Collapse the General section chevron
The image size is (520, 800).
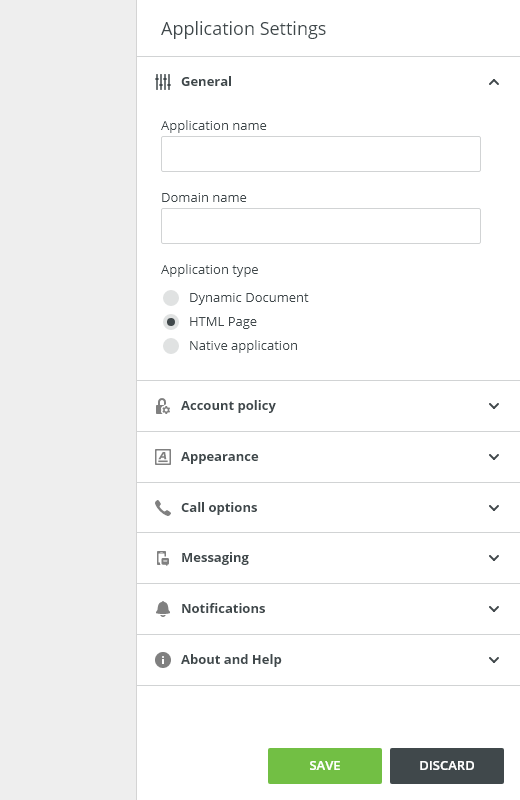(x=493, y=82)
